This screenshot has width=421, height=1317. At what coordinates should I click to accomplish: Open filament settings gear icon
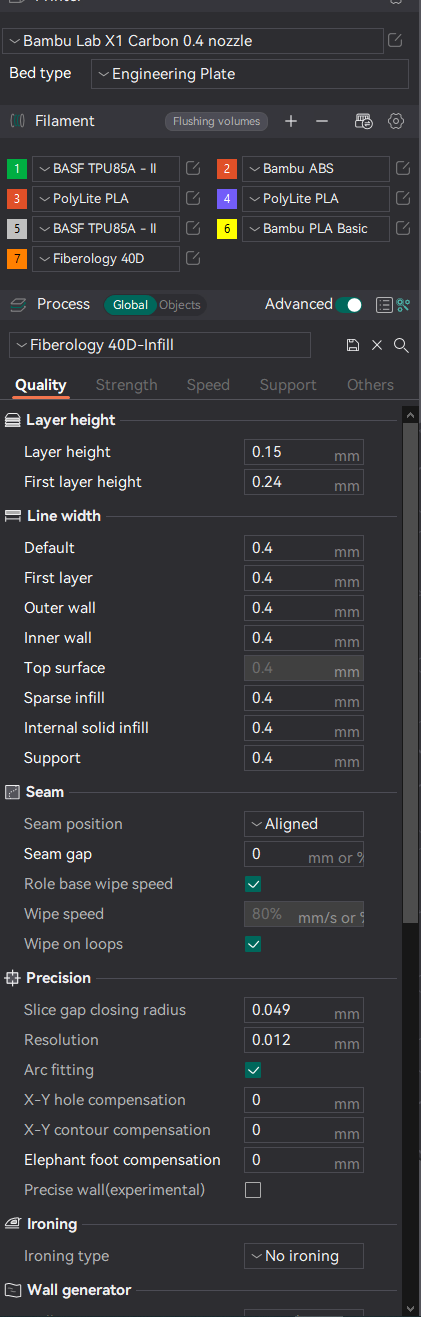(396, 121)
